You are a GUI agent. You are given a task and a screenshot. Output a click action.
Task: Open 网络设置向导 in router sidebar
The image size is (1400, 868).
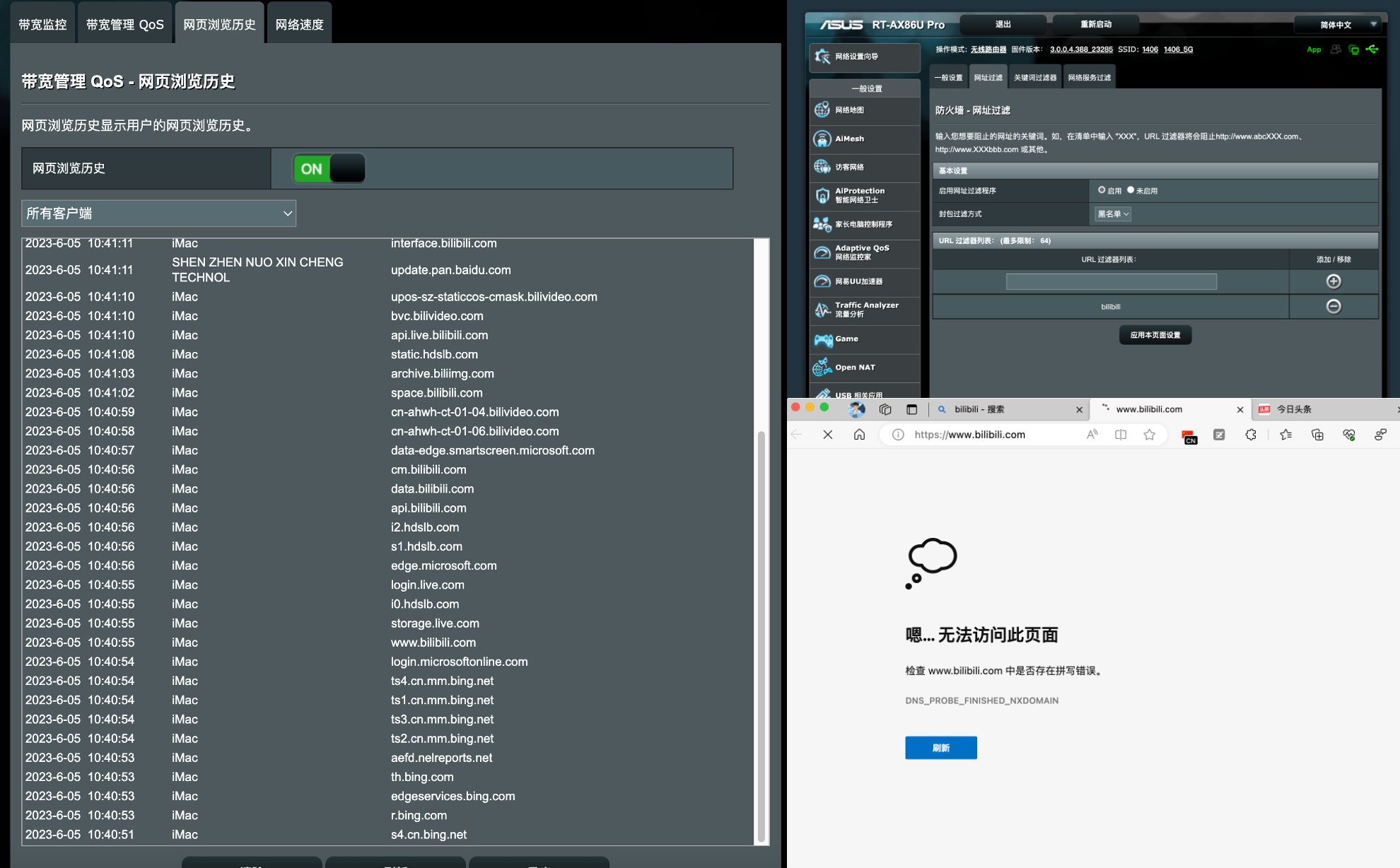point(864,57)
